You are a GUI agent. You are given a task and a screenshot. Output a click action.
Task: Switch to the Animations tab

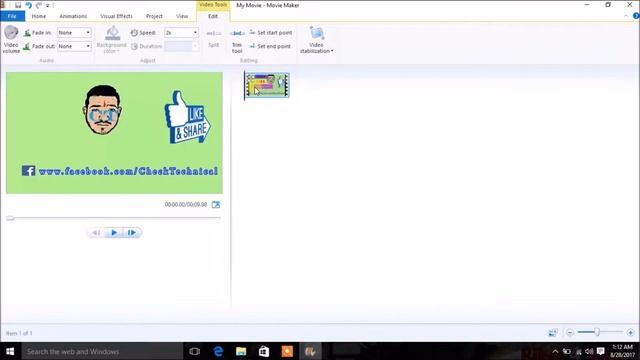click(73, 16)
